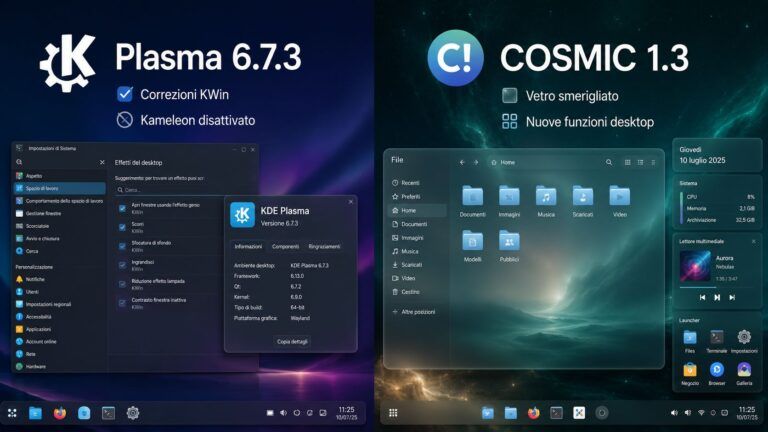Screen dimensions: 768x432
Task: Select the Musica folder icon
Action: pyautogui.click(x=546, y=196)
